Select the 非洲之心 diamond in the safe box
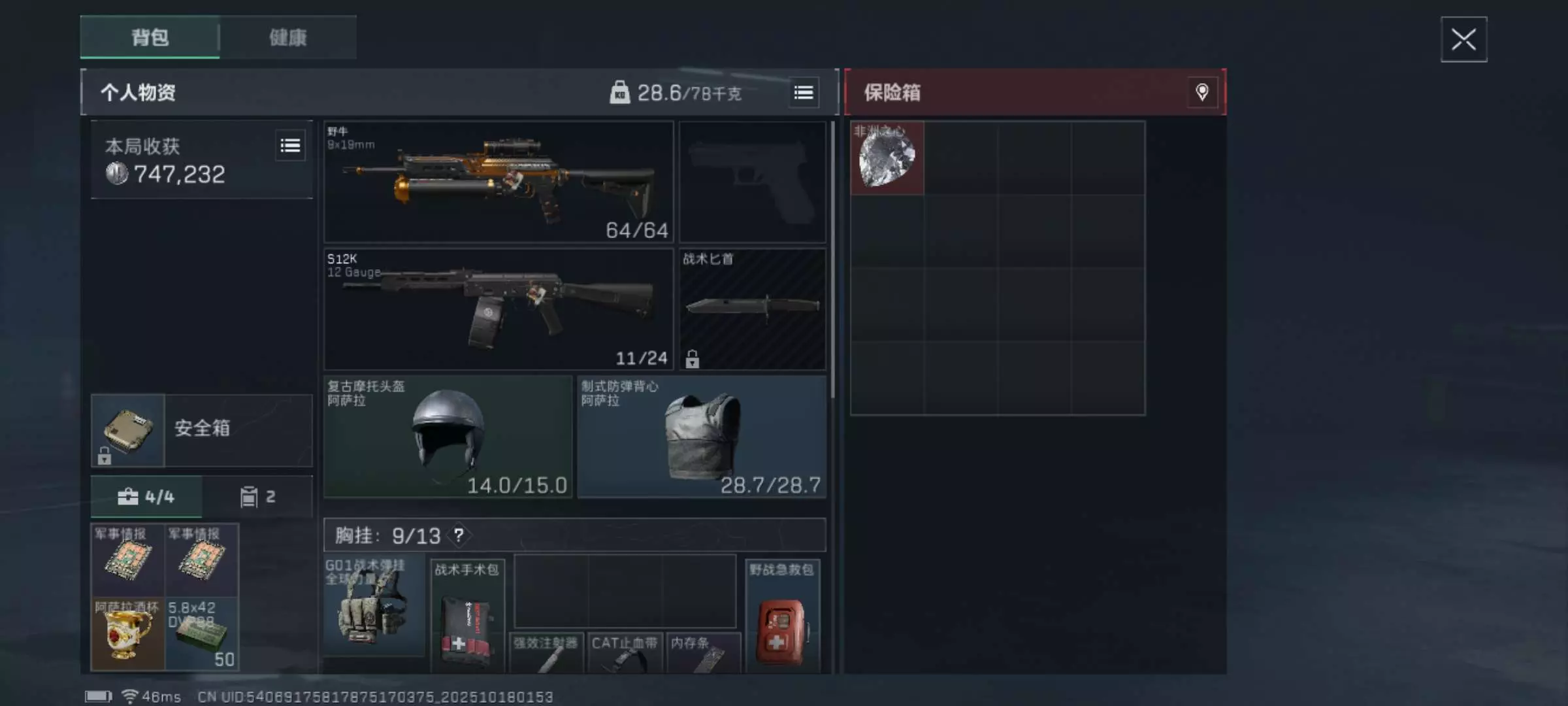 coord(887,158)
